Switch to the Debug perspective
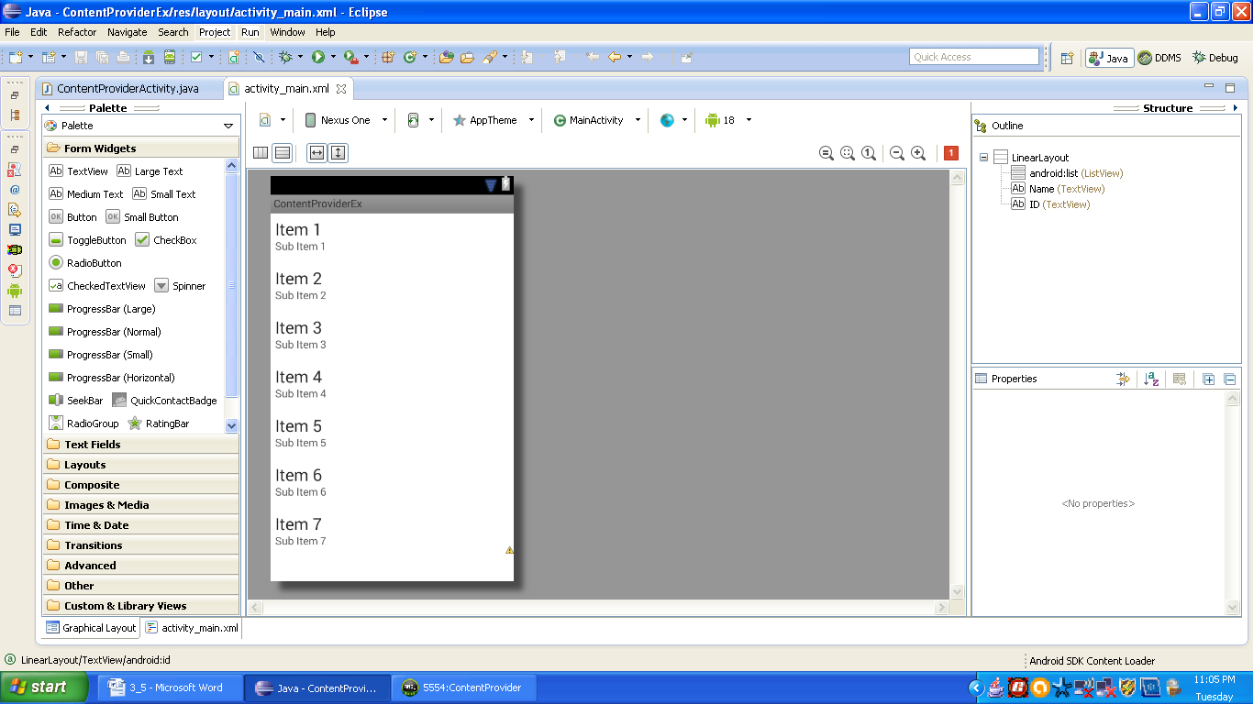 1215,58
